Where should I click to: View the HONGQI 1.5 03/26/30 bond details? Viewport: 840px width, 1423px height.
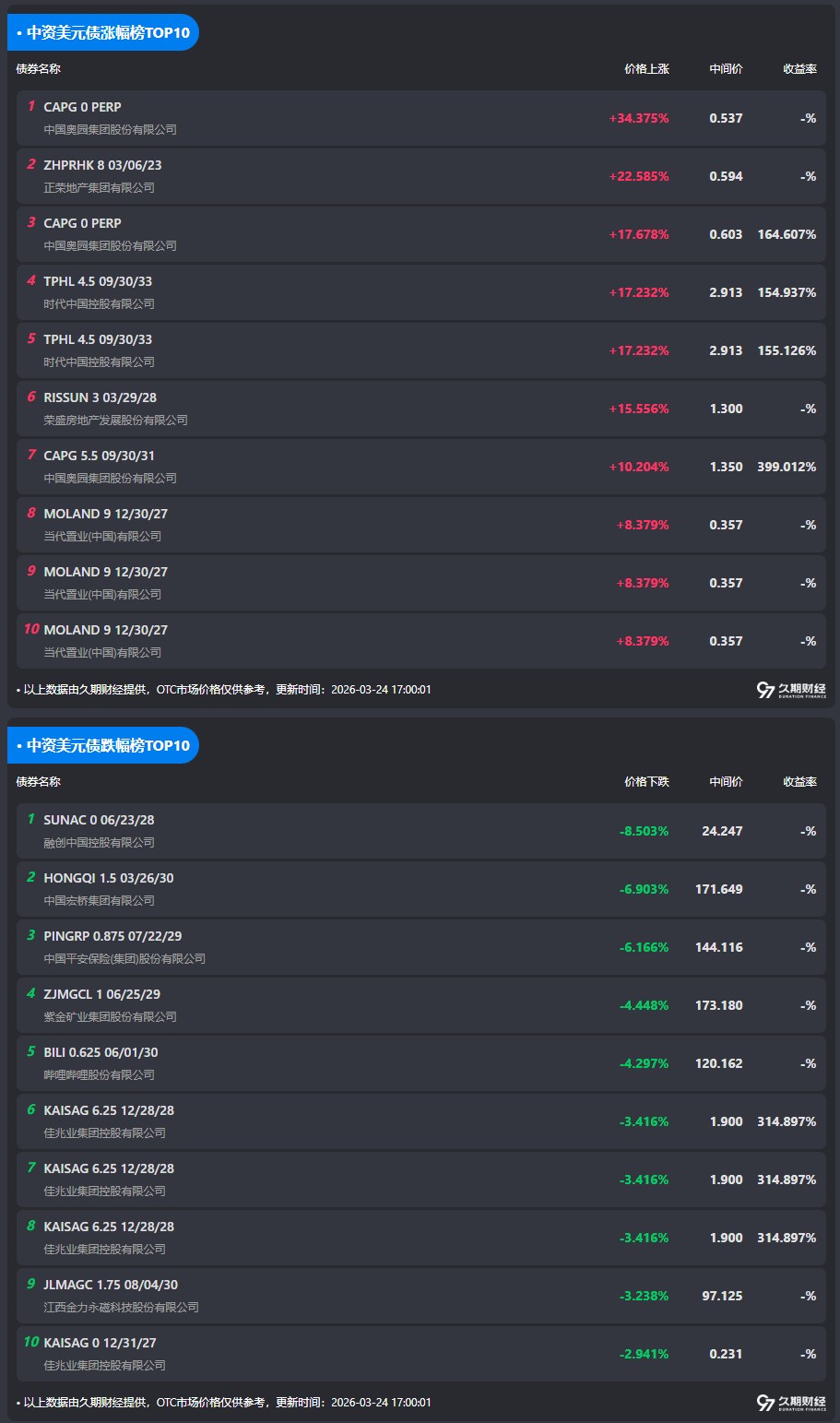click(108, 879)
